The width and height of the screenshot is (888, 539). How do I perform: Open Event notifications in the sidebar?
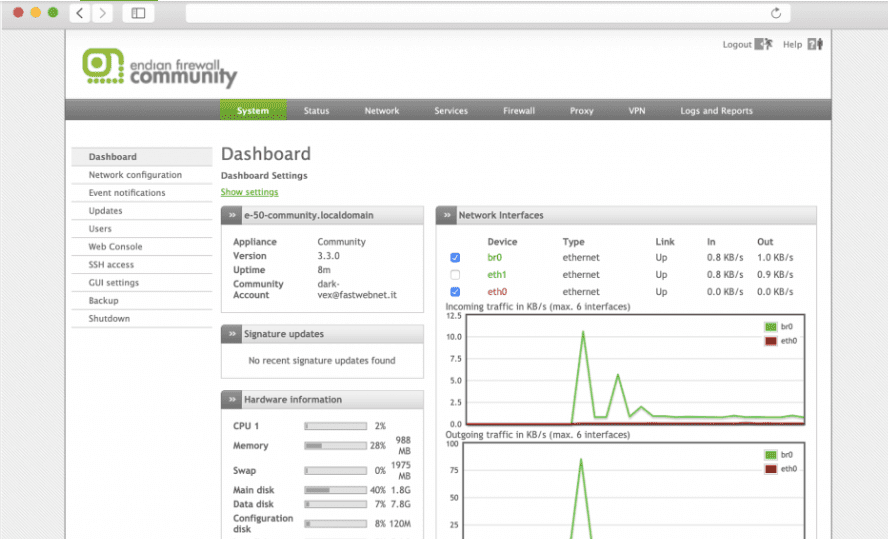[x=142, y=193]
